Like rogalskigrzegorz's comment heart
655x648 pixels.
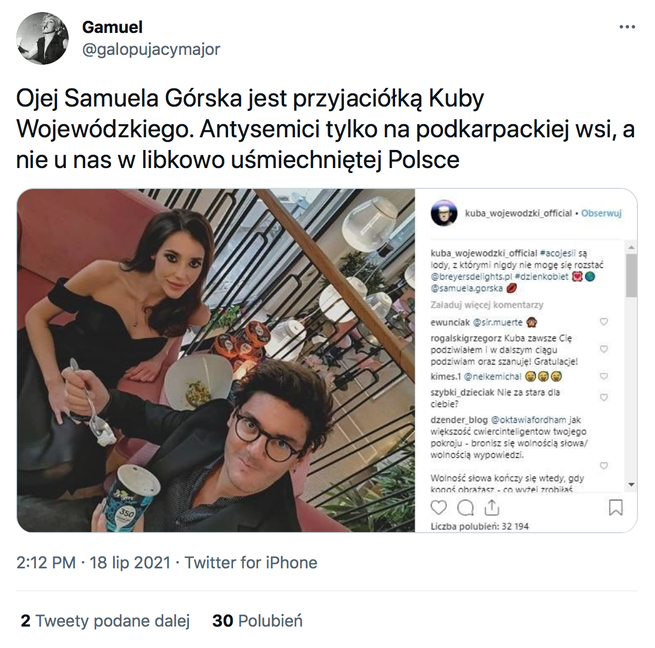[604, 349]
